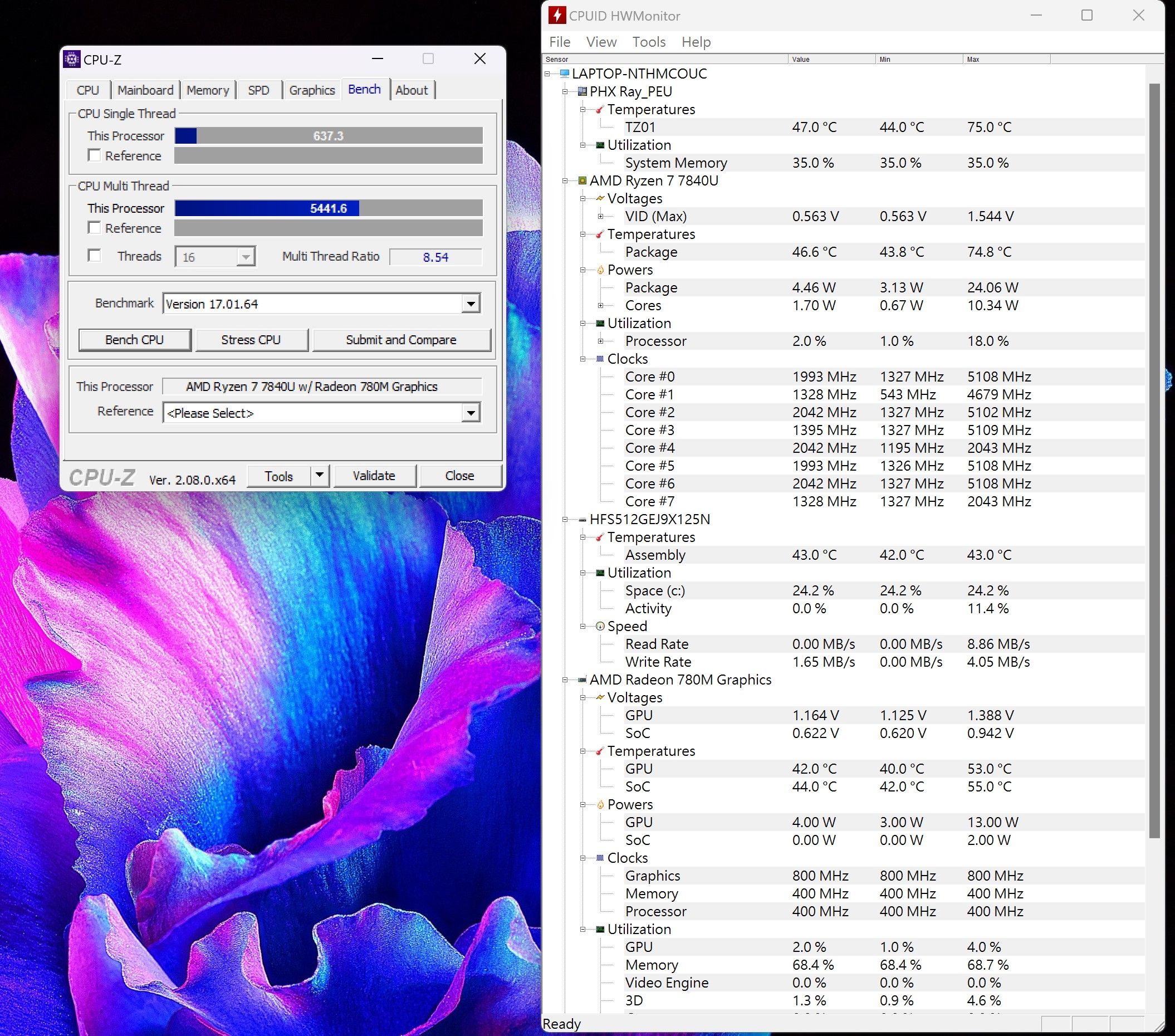Viewport: 1175px width, 1036px height.
Task: Open the Tools menu in HWMonitor
Action: 648,42
